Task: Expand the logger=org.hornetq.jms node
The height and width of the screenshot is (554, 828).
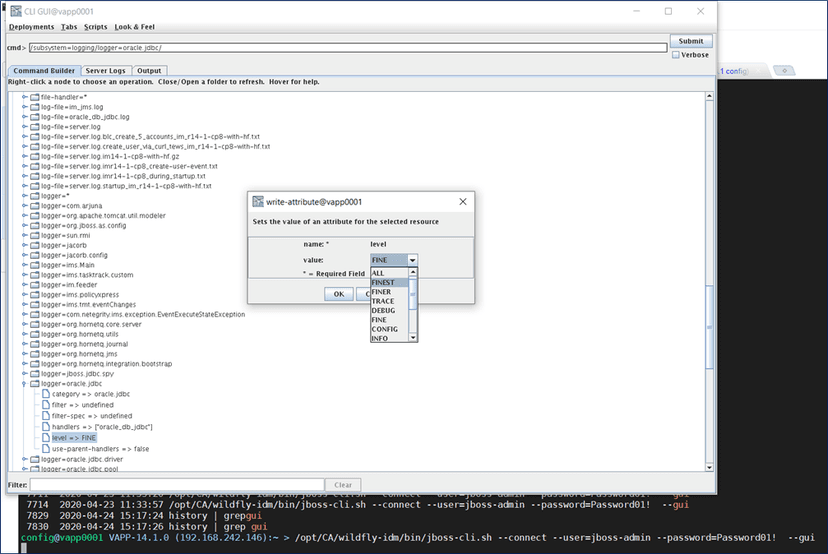Action: pyautogui.click(x=23, y=353)
